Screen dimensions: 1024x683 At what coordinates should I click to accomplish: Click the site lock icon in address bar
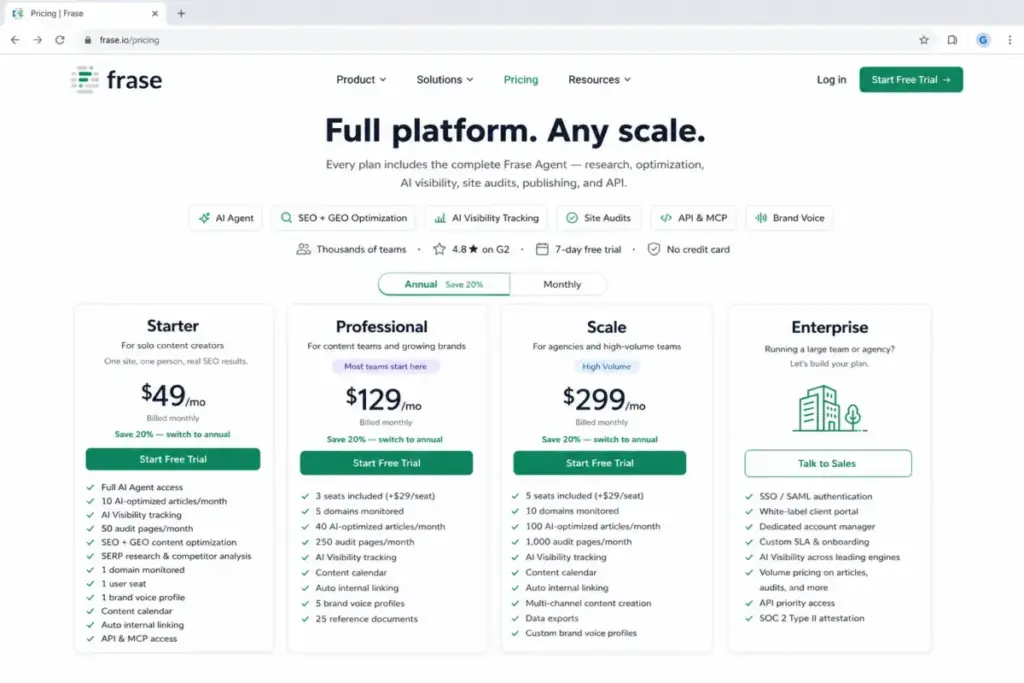[88, 40]
